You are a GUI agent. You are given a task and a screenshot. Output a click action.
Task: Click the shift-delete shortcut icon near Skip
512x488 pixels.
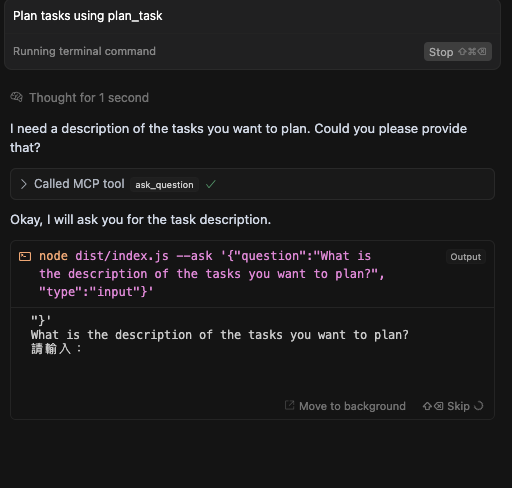[x=433, y=406]
